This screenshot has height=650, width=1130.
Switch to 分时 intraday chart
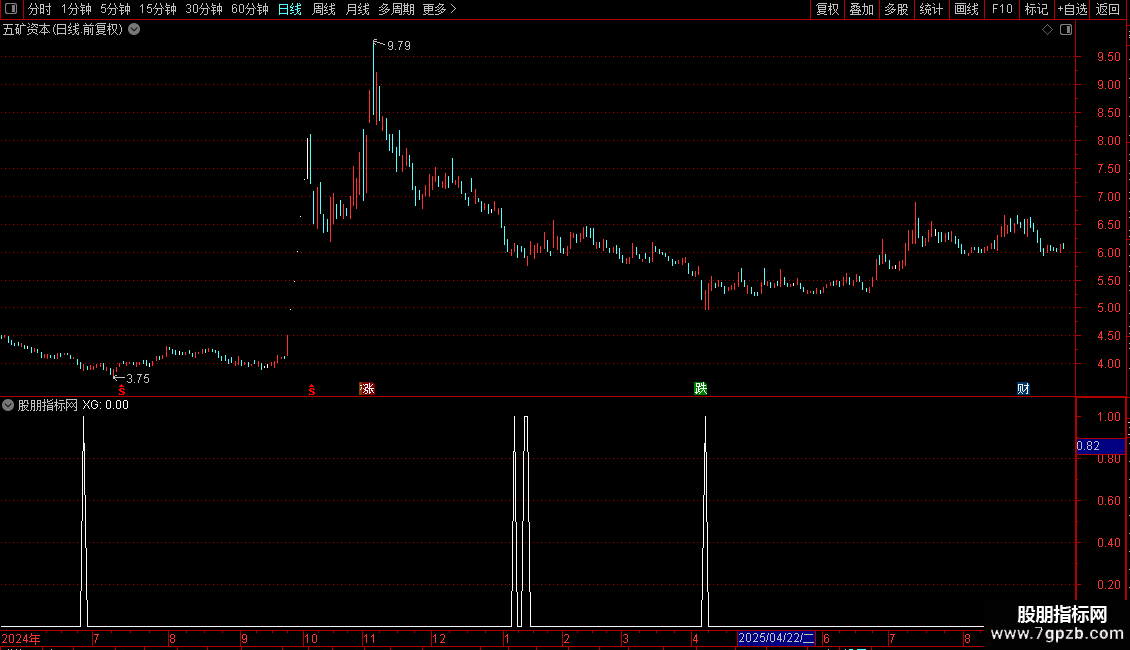[x=40, y=9]
